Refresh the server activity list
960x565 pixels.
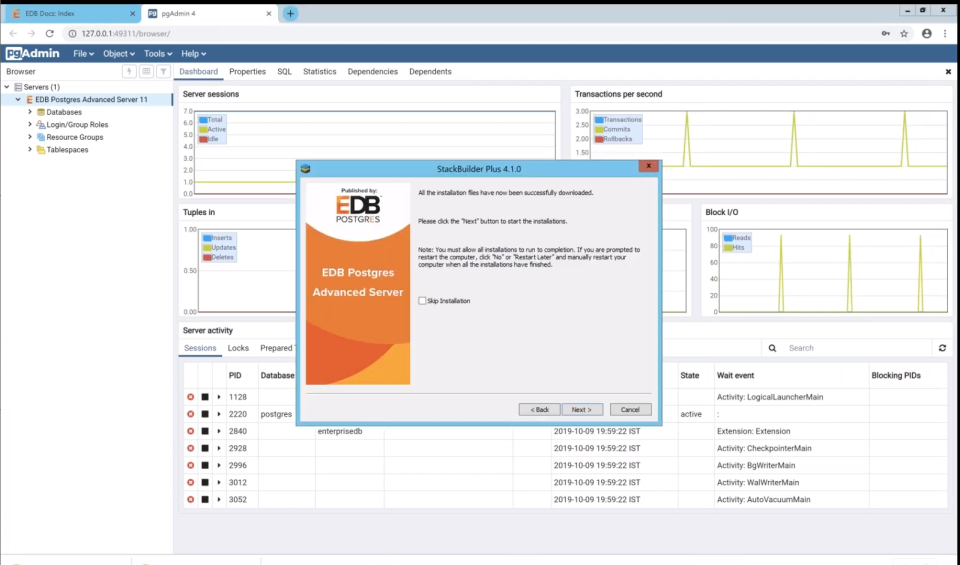942,348
